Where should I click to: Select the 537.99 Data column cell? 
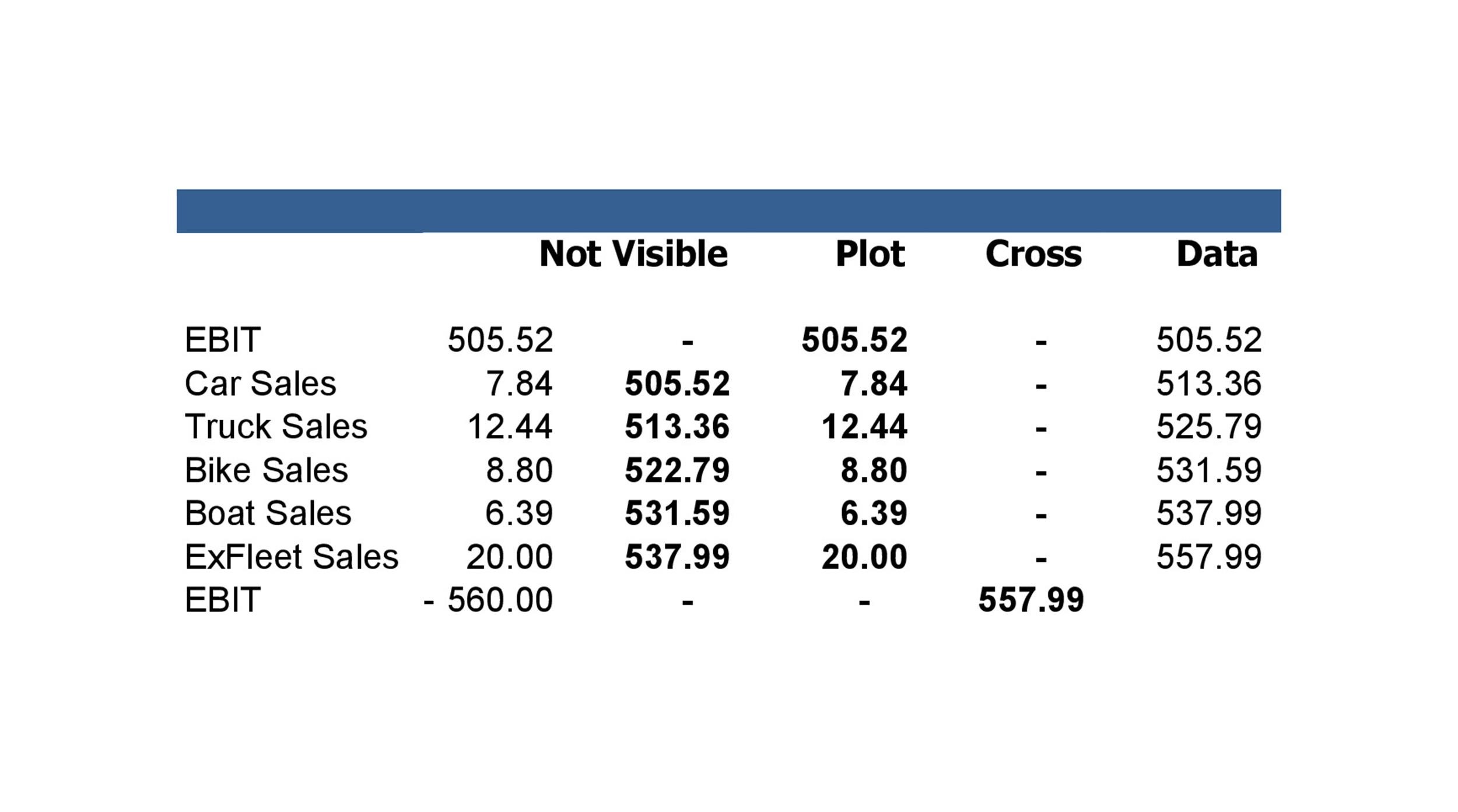coord(1209,513)
